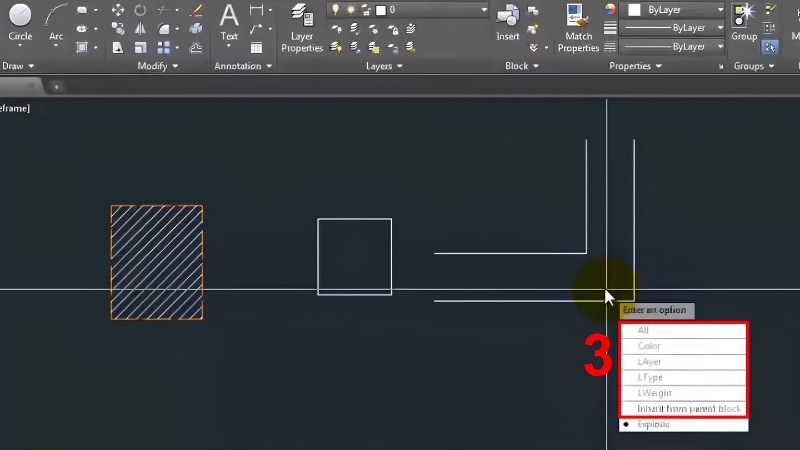Choose the Rectangle tool in Draw panel

point(82,10)
